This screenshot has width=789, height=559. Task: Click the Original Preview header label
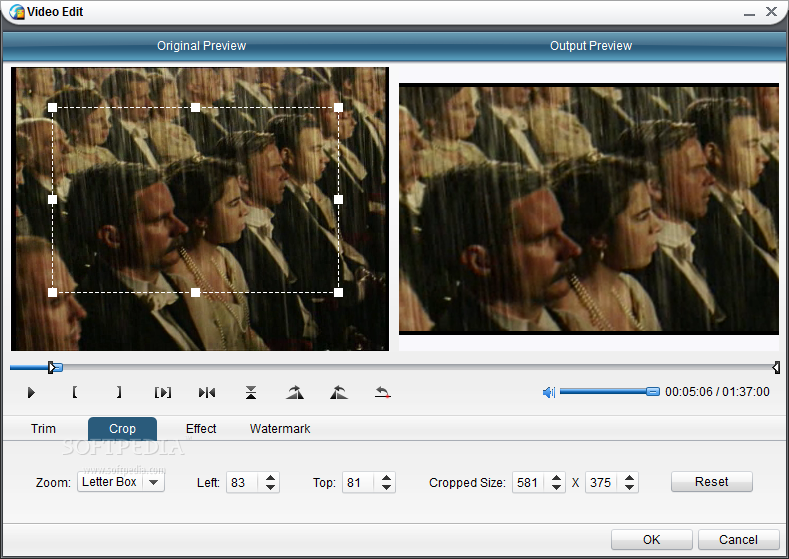click(201, 46)
